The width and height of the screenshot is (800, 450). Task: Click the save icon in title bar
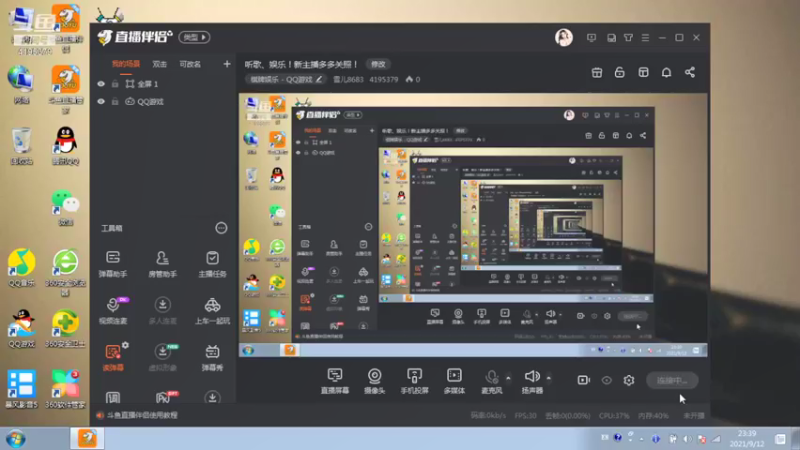pos(611,38)
